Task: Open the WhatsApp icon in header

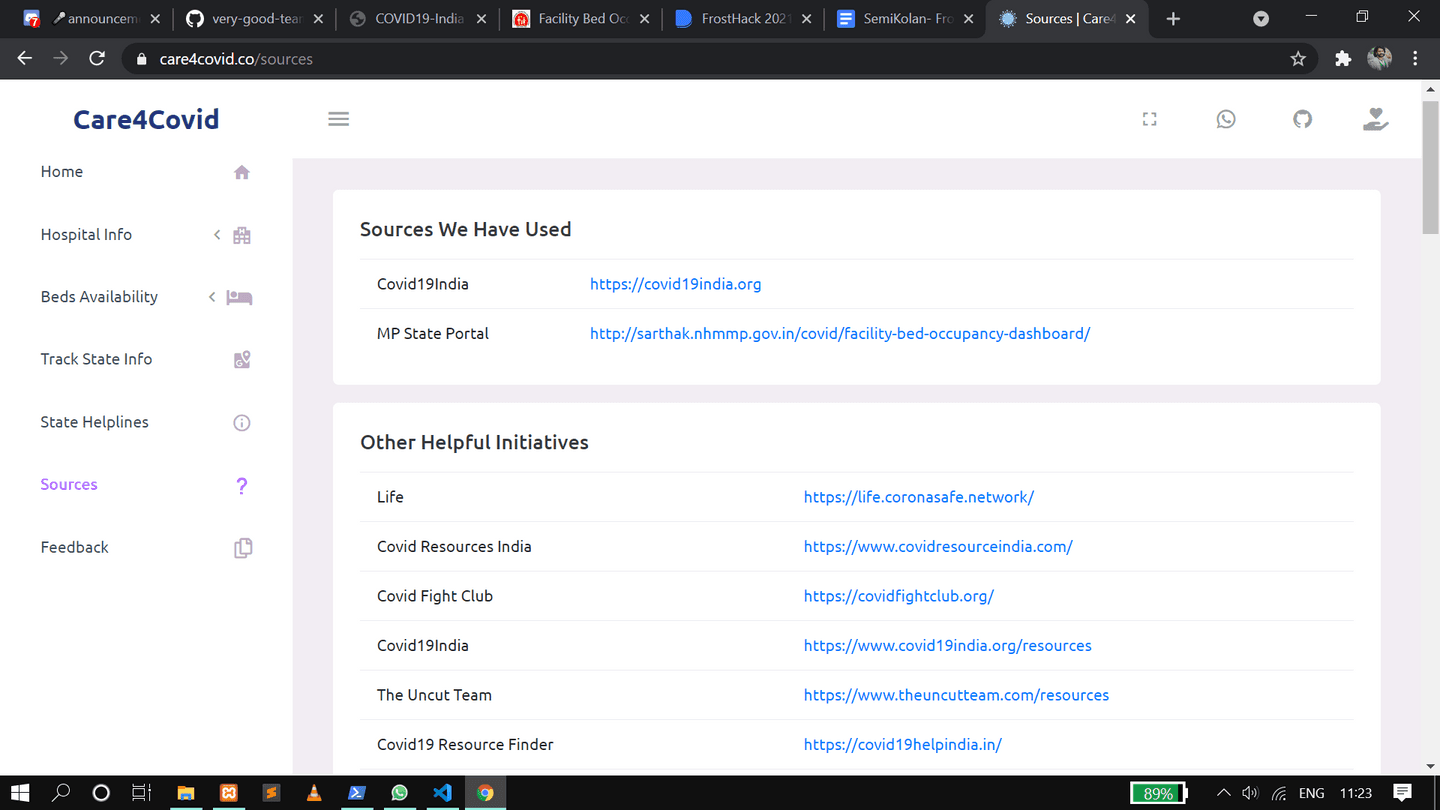Action: click(1226, 119)
